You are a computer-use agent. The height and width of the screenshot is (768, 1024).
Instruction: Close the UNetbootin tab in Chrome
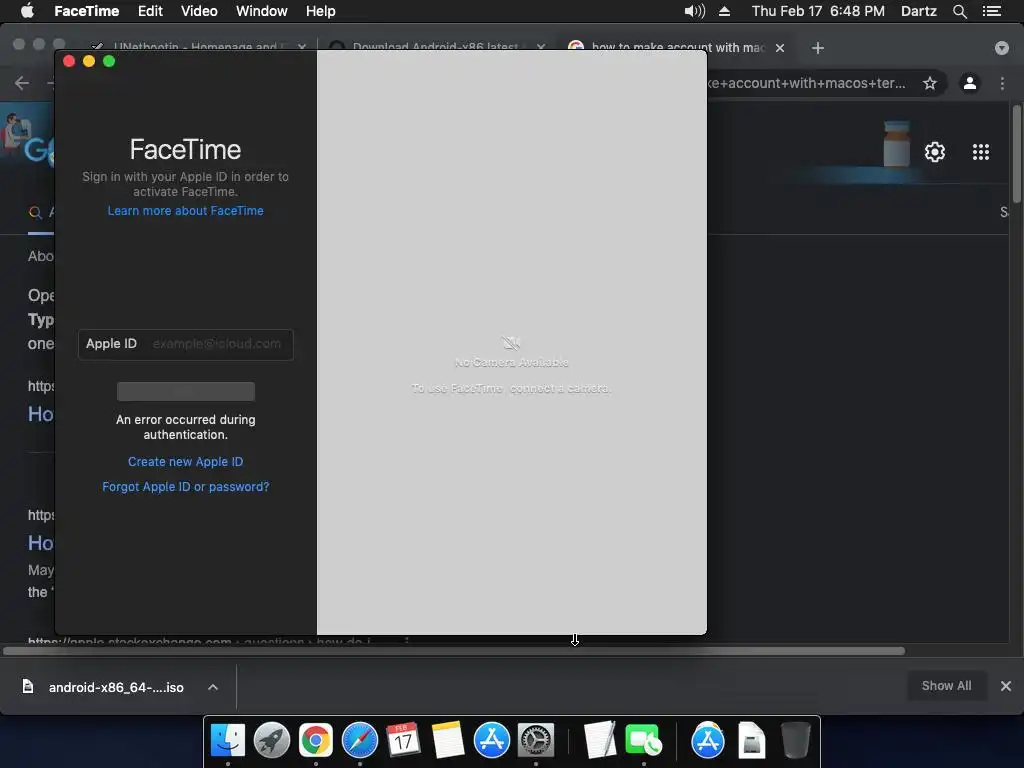click(302, 47)
